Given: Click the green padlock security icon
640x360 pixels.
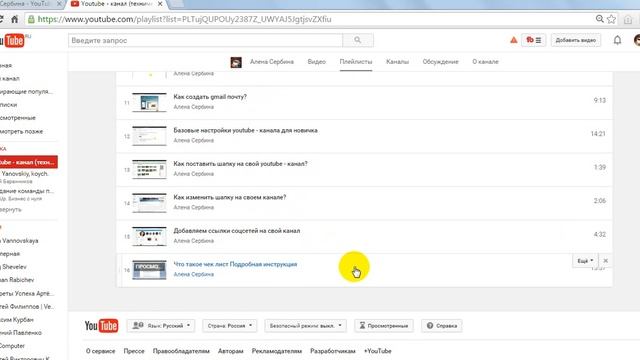Looking at the screenshot, I should [31, 19].
